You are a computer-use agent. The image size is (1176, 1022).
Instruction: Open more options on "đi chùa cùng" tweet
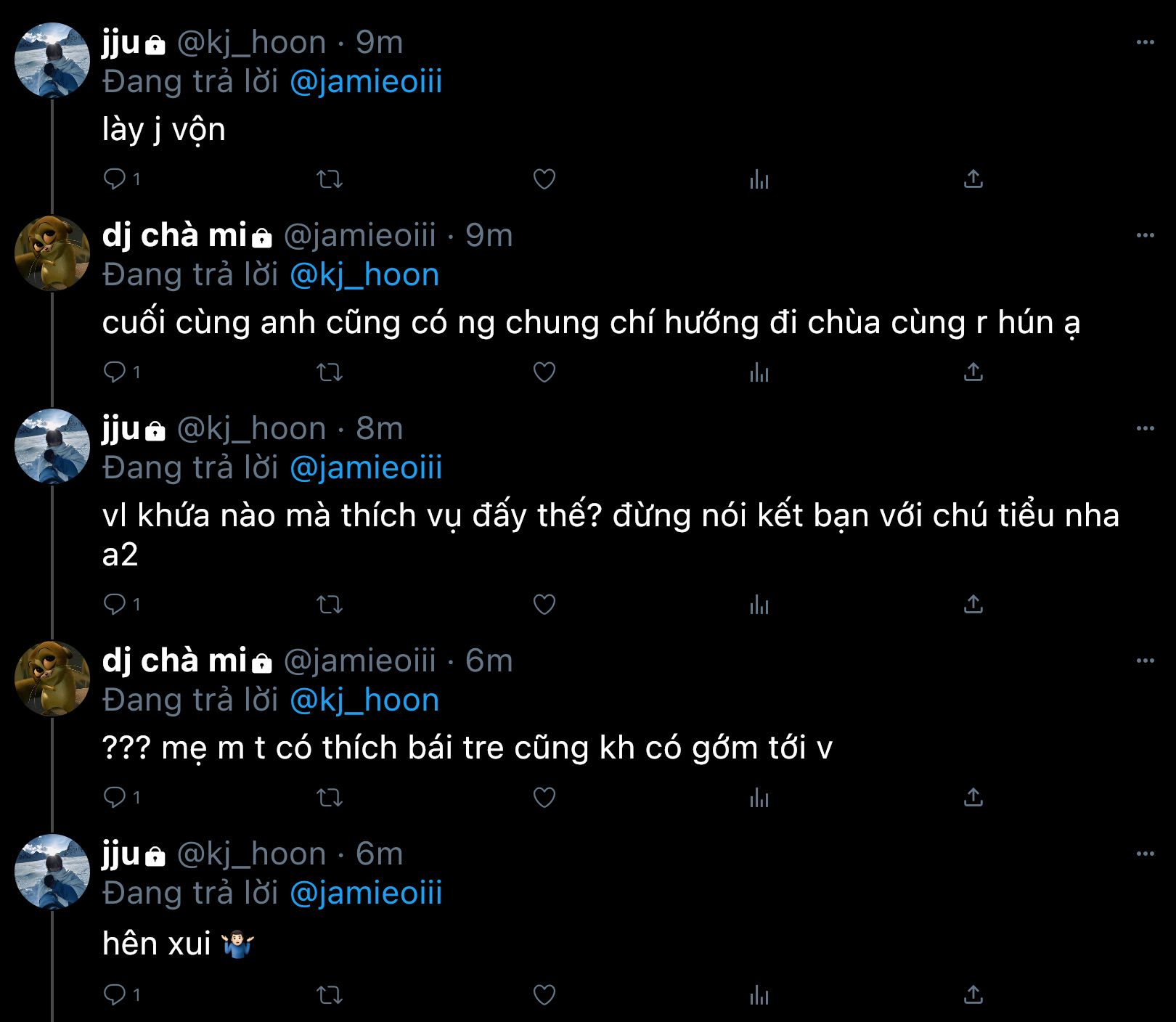click(1145, 236)
